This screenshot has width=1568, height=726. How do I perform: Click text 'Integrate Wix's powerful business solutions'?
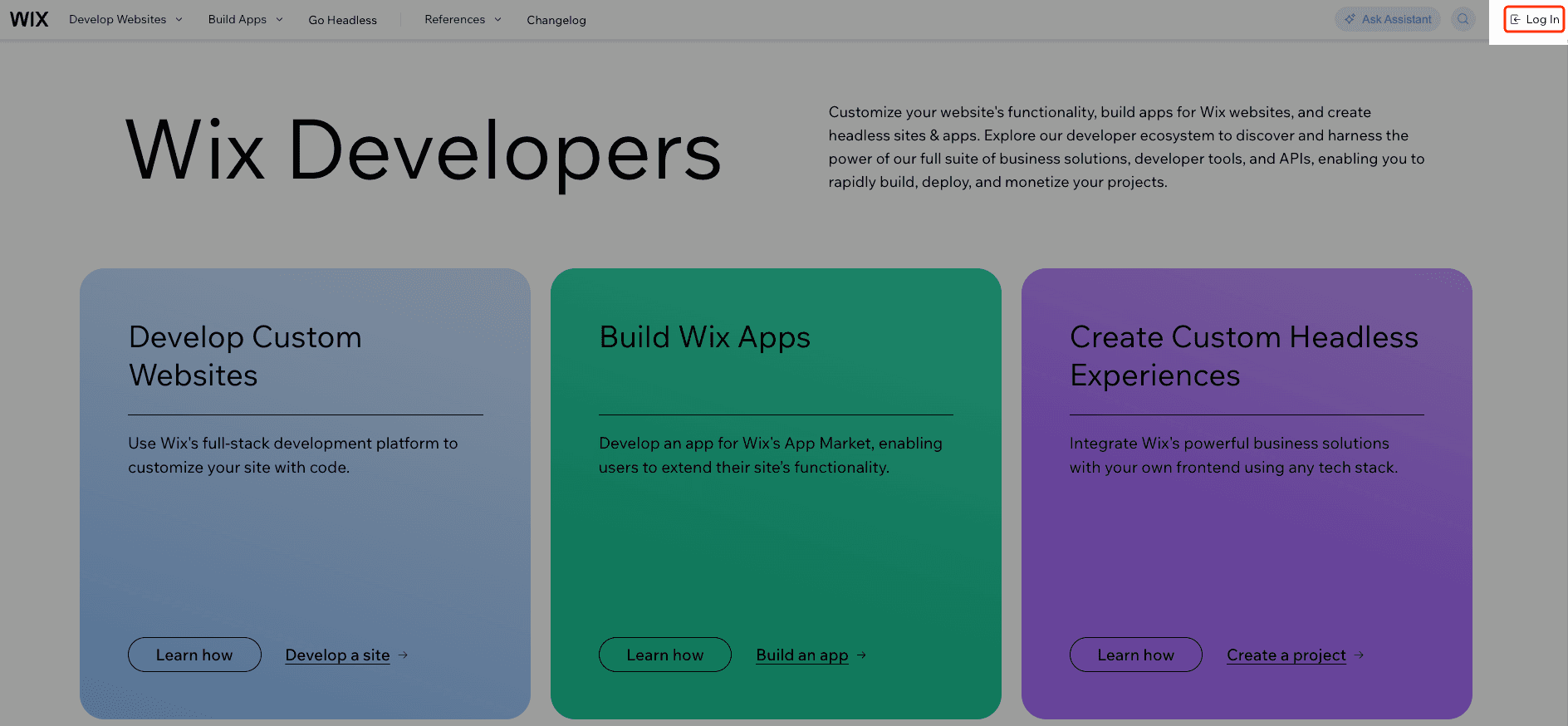click(1233, 455)
